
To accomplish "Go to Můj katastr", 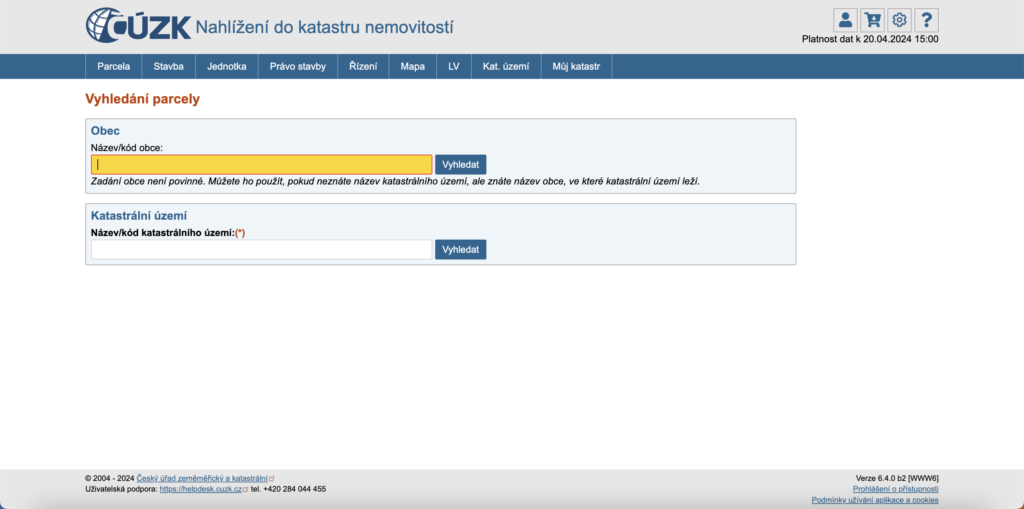I will [x=576, y=67].
